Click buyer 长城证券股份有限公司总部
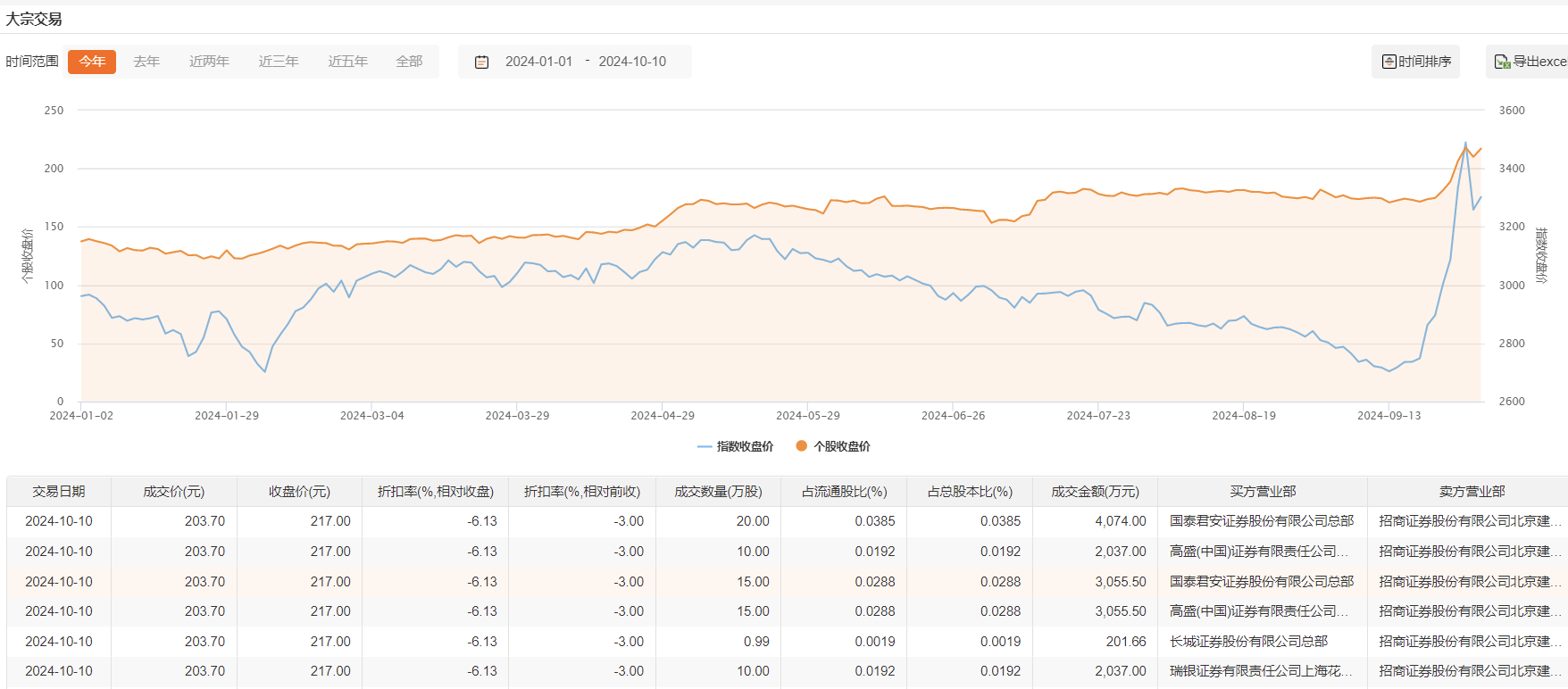The image size is (1568, 689). point(1248,642)
